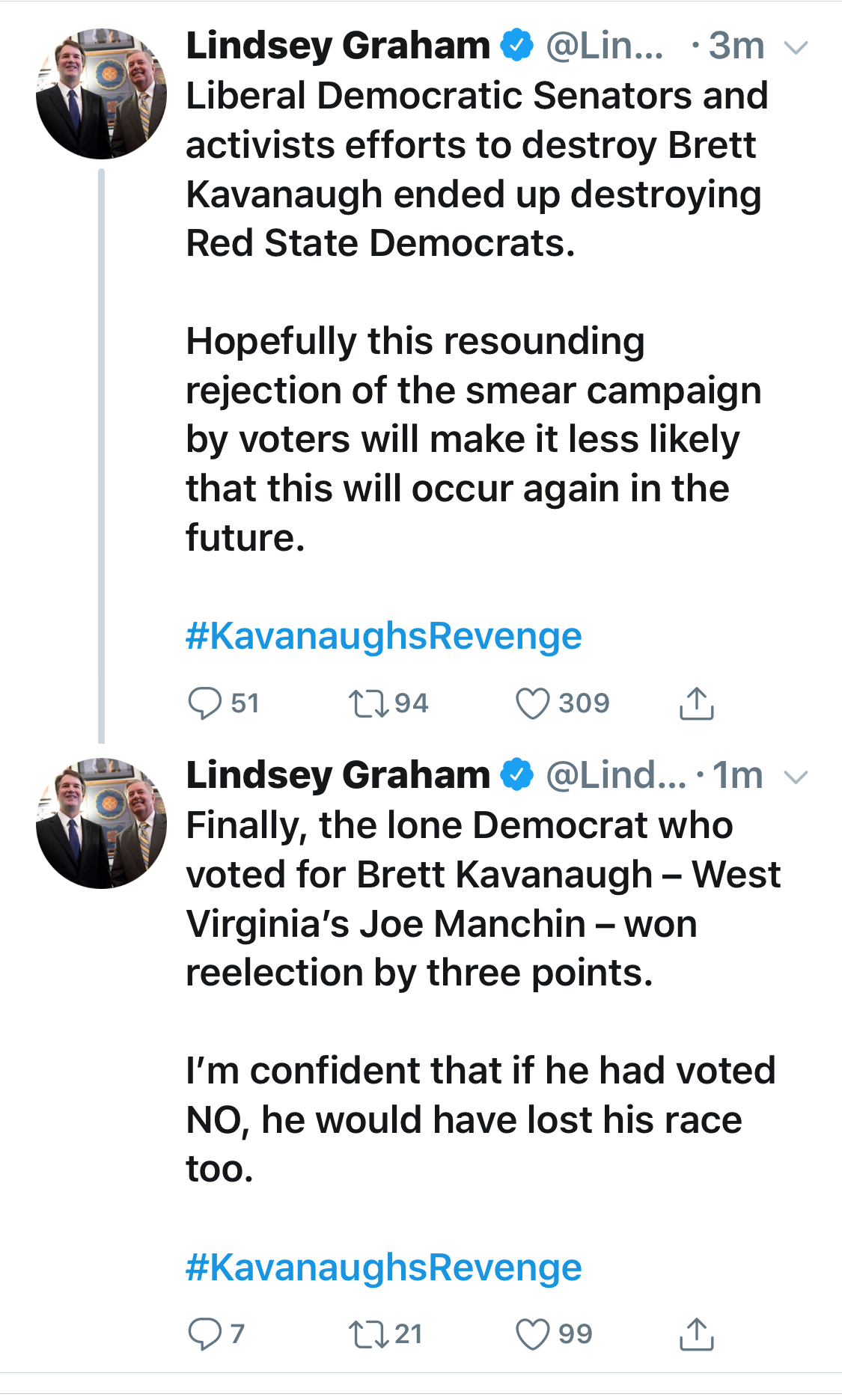Tap the truncated @Lin... handle on first tweet
This screenshot has height=1400, width=842.
click(605, 46)
